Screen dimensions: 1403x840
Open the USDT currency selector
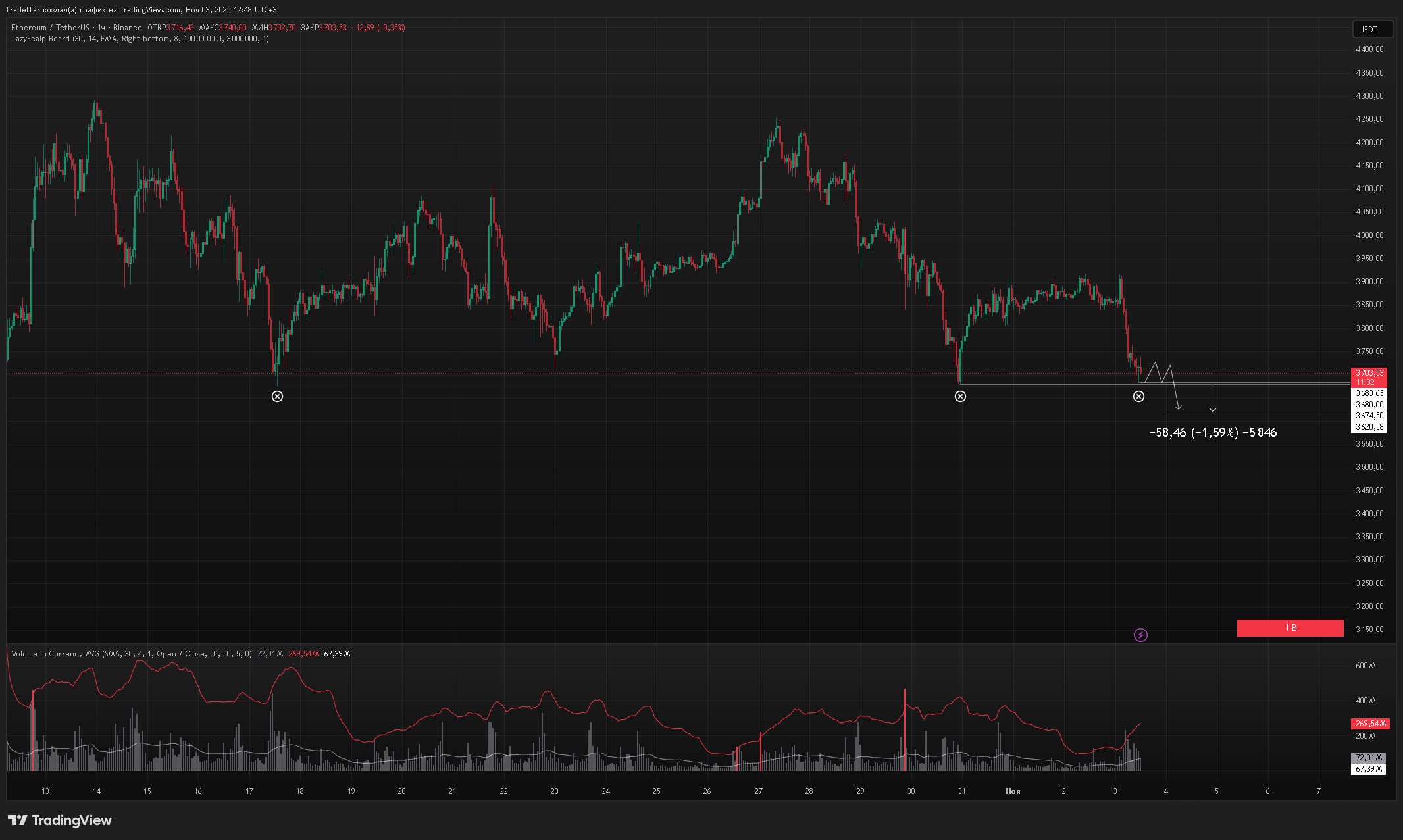tap(1373, 29)
